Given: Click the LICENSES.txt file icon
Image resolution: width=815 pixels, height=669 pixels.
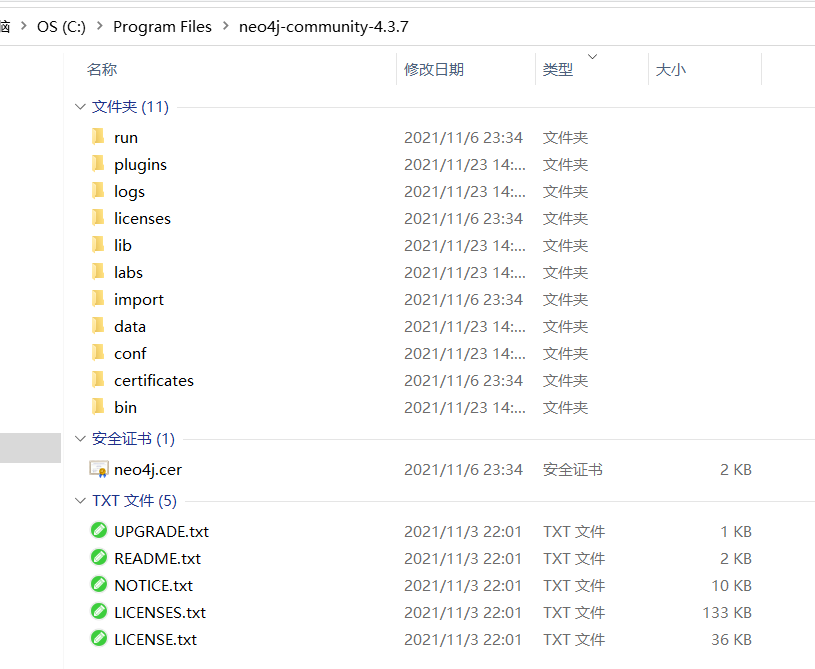Looking at the screenshot, I should (x=99, y=612).
